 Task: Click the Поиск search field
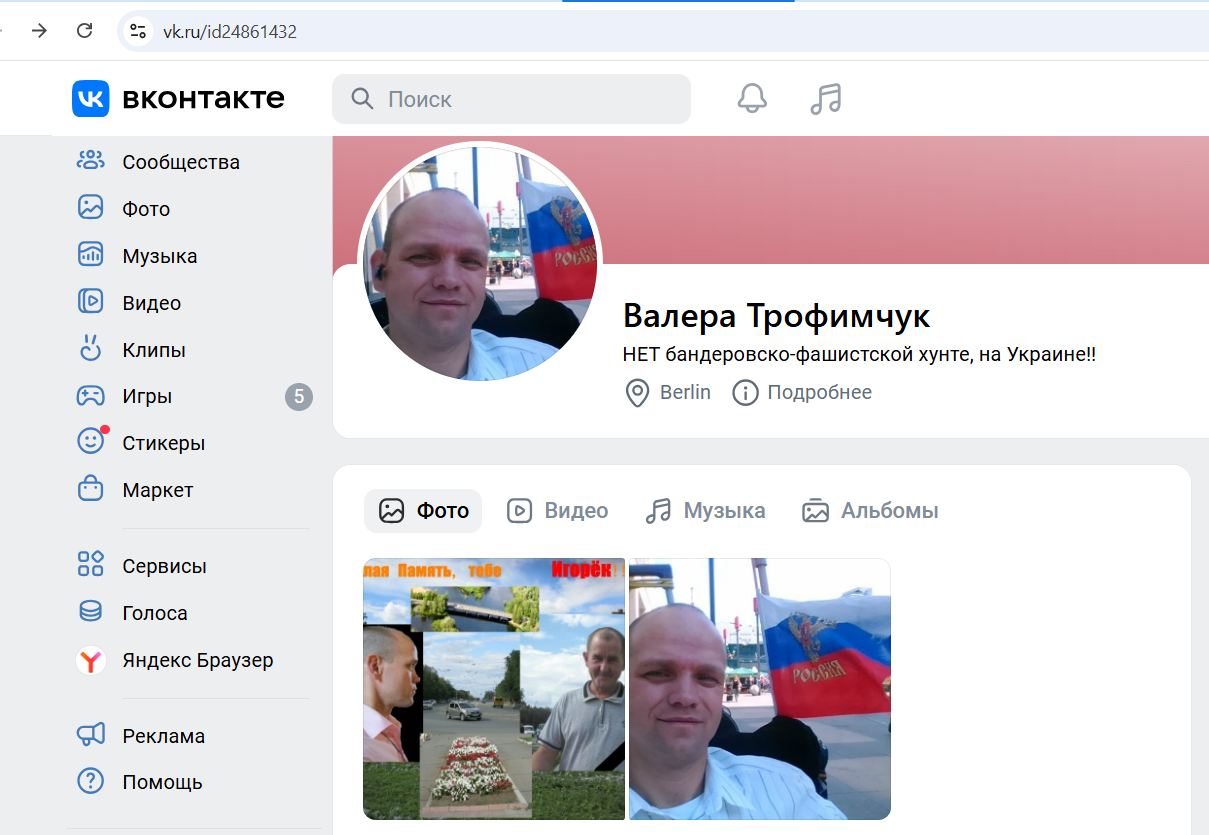tap(511, 99)
